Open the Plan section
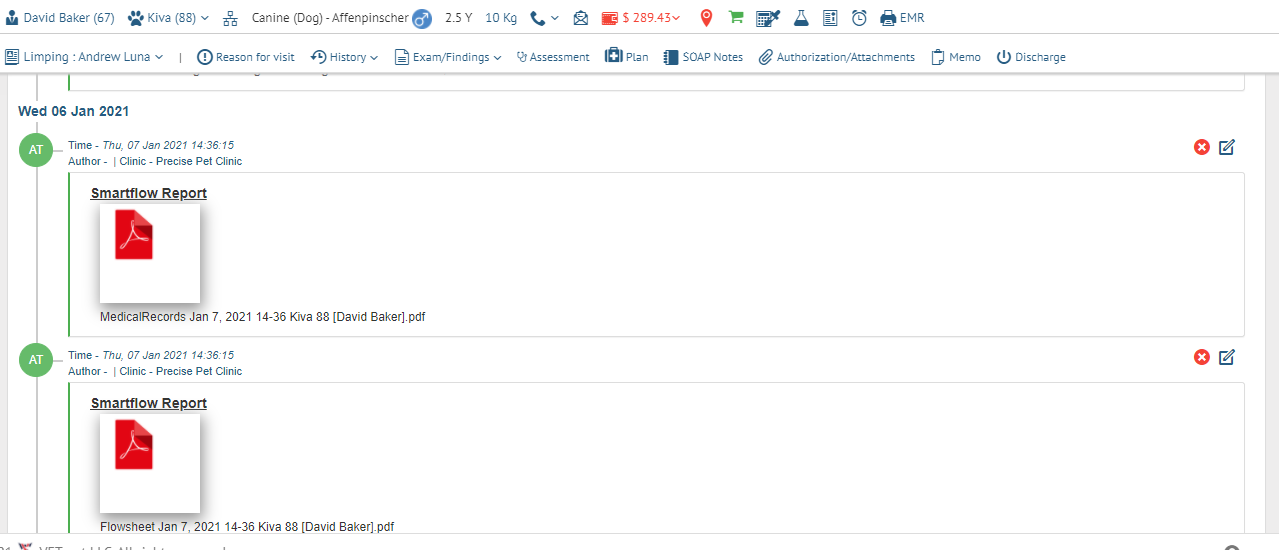Screen dimensions: 1279x550 click(627, 57)
